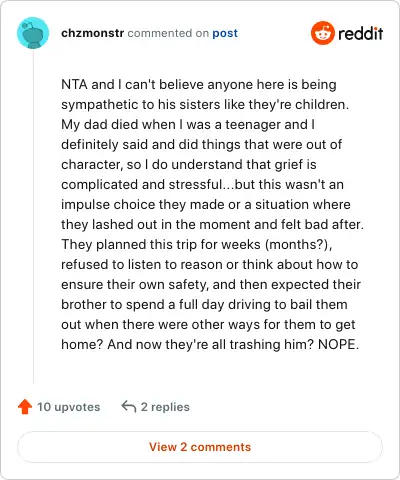Click the word 'NOPE.' ending the comment
This screenshot has width=400, height=480.
pos(338,344)
